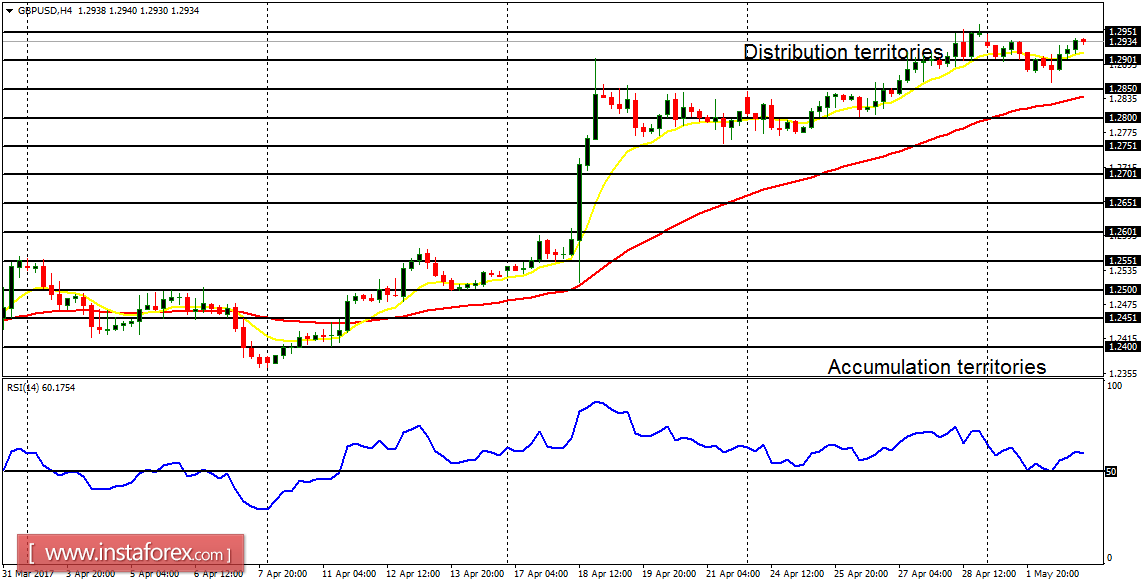The width and height of the screenshot is (1143, 585).
Task: Open the chart menu triangle beside GBPUSD,H4
Action: (x=9, y=11)
